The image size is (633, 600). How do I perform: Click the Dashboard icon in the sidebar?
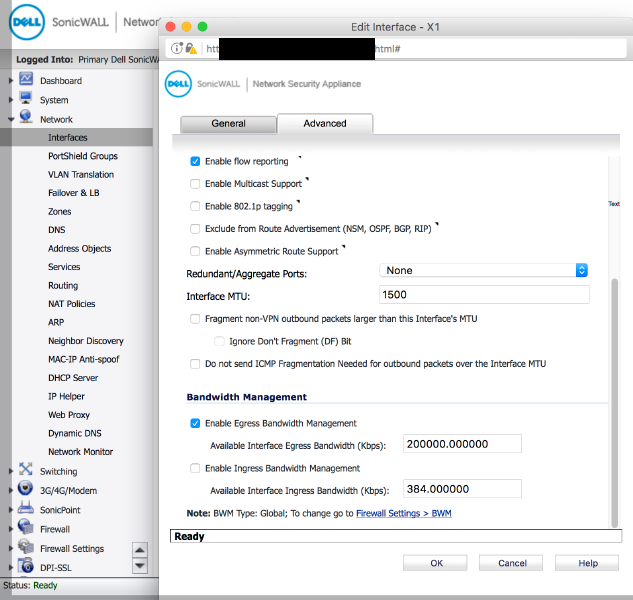pos(25,81)
